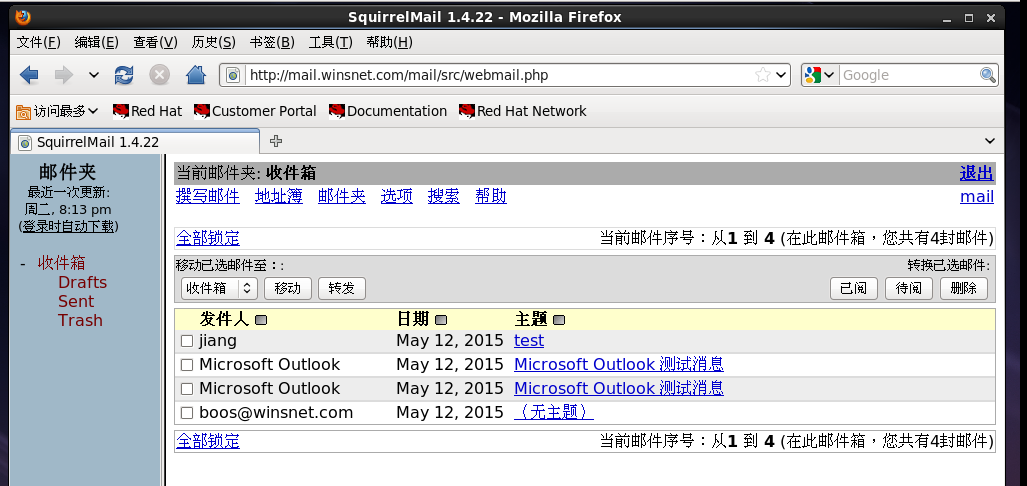The height and width of the screenshot is (486, 1027).
Task: Click the 撰写邮件 compose link
Action: click(208, 196)
